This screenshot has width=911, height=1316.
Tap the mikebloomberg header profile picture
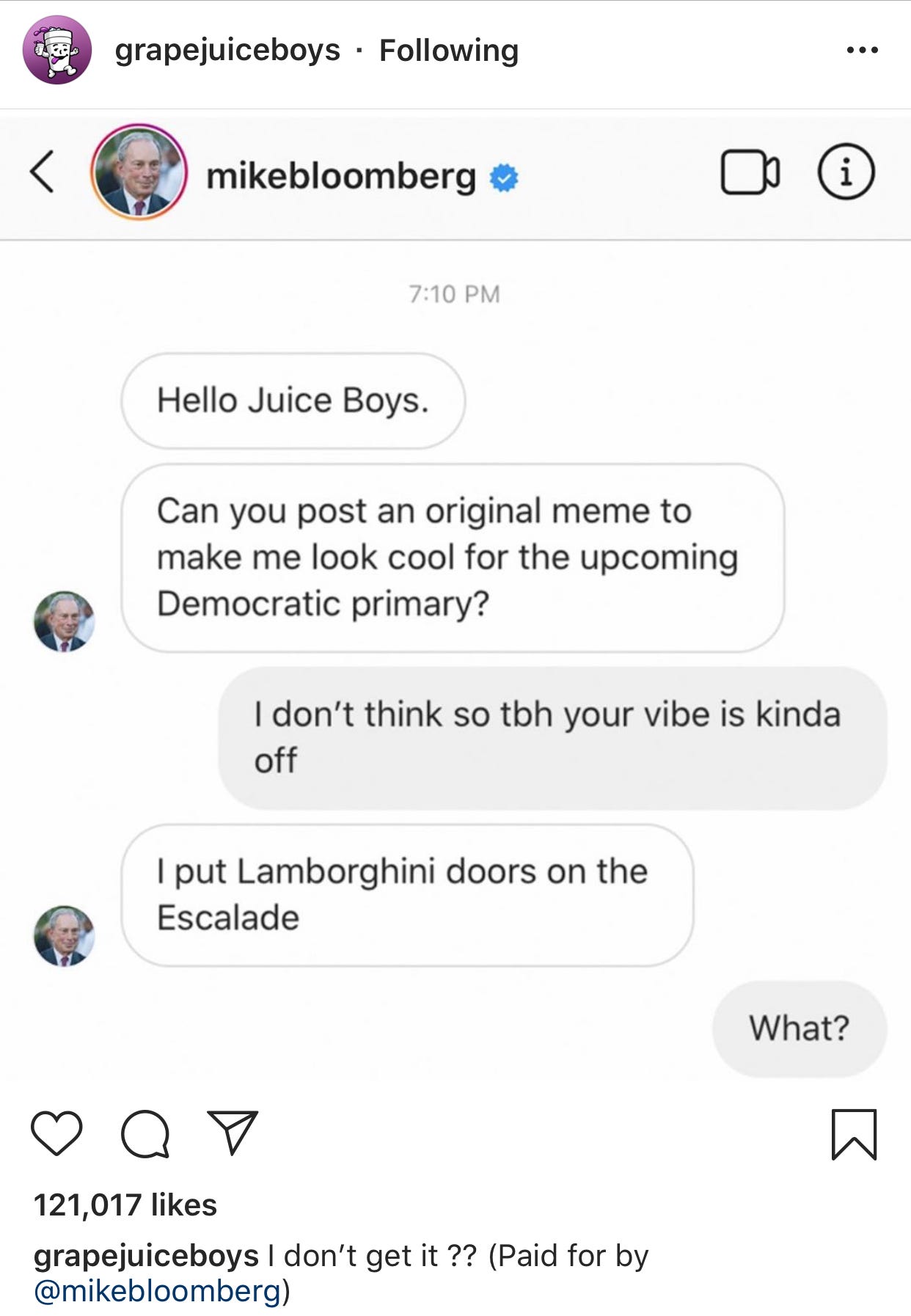click(139, 172)
